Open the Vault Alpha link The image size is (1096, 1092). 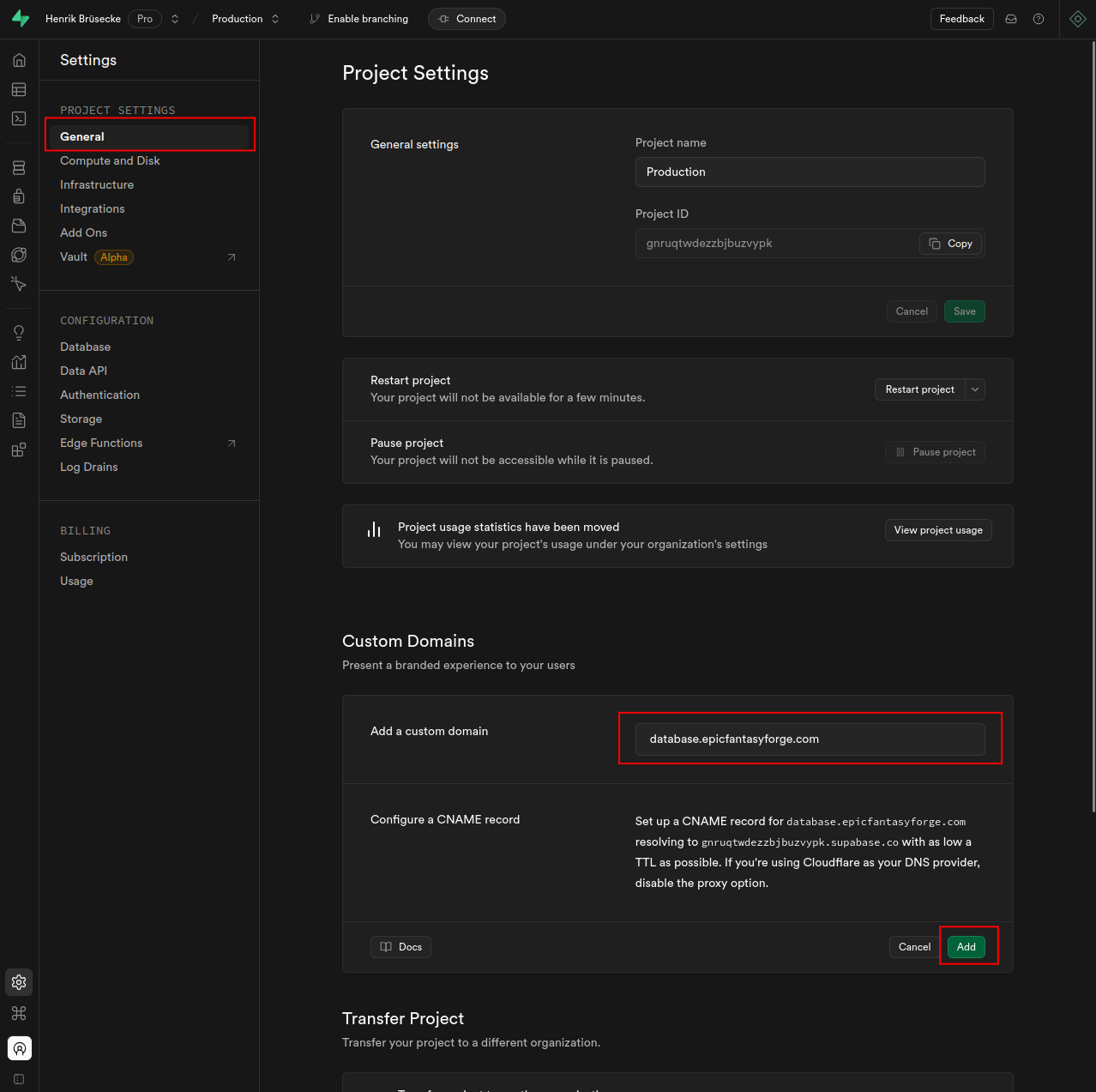(149, 257)
